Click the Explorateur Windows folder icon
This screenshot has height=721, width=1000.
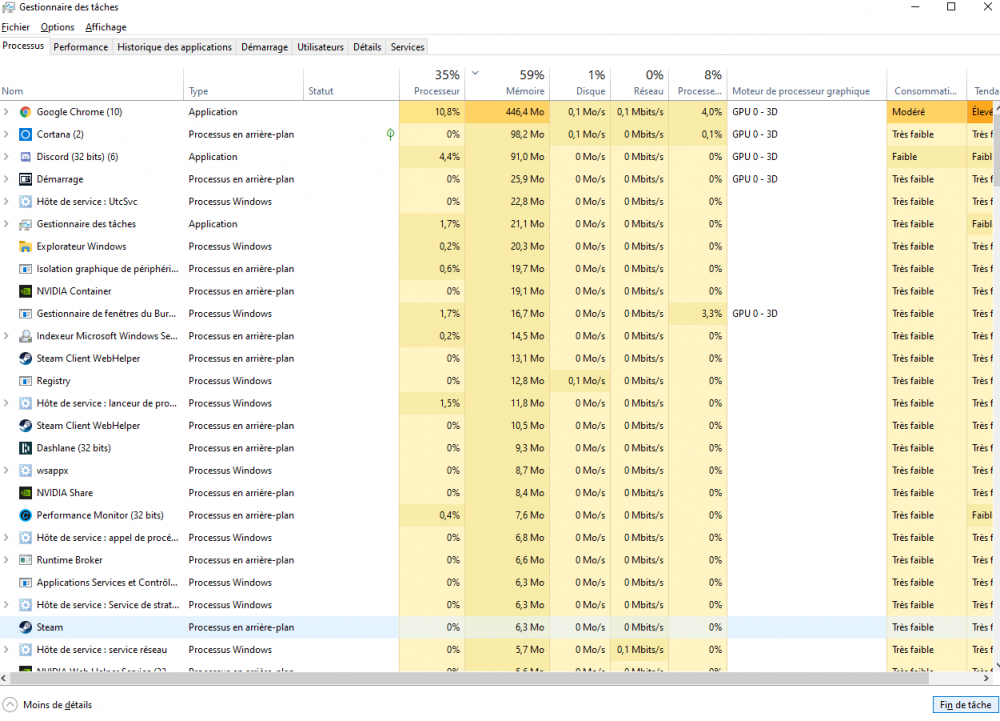(26, 247)
